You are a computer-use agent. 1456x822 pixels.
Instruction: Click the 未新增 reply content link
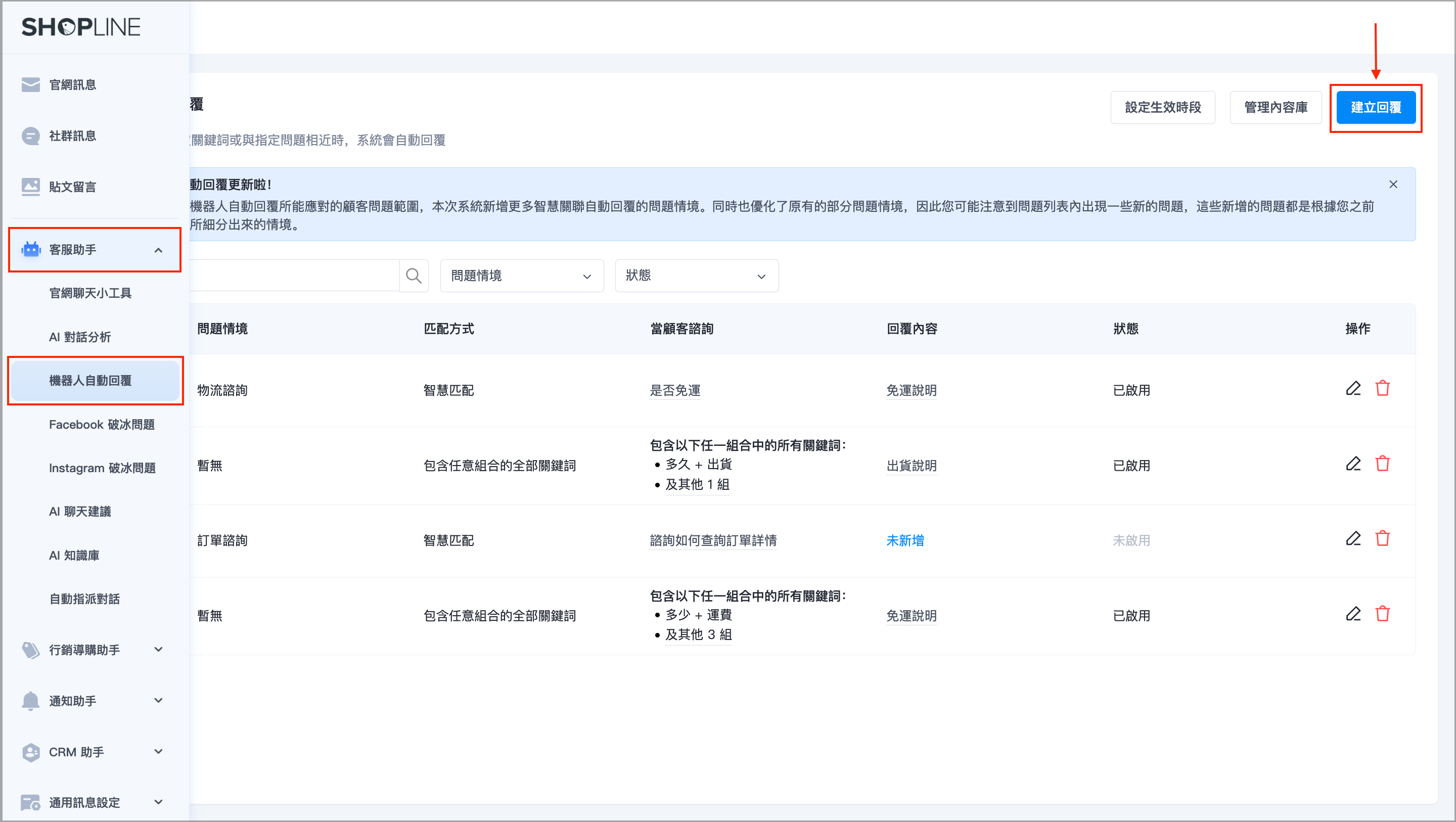(904, 540)
